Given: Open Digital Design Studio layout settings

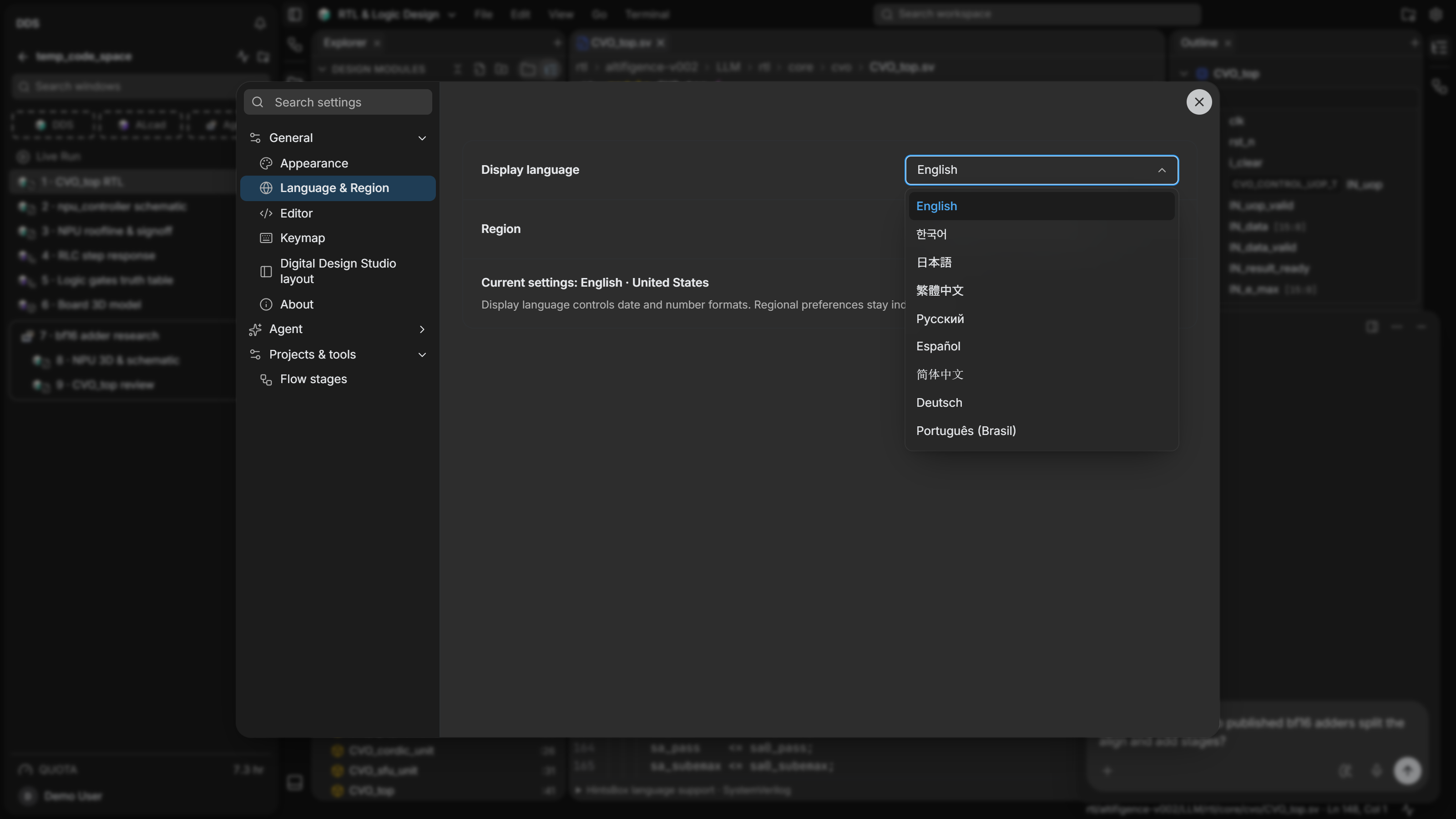Looking at the screenshot, I should (338, 271).
